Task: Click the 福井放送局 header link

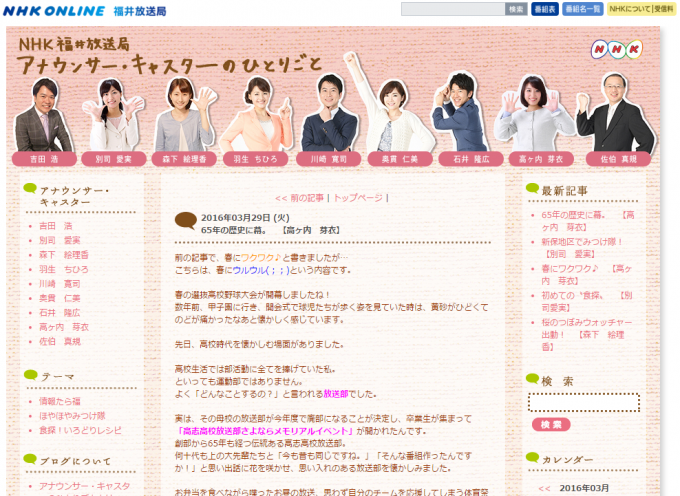Action: tap(140, 11)
